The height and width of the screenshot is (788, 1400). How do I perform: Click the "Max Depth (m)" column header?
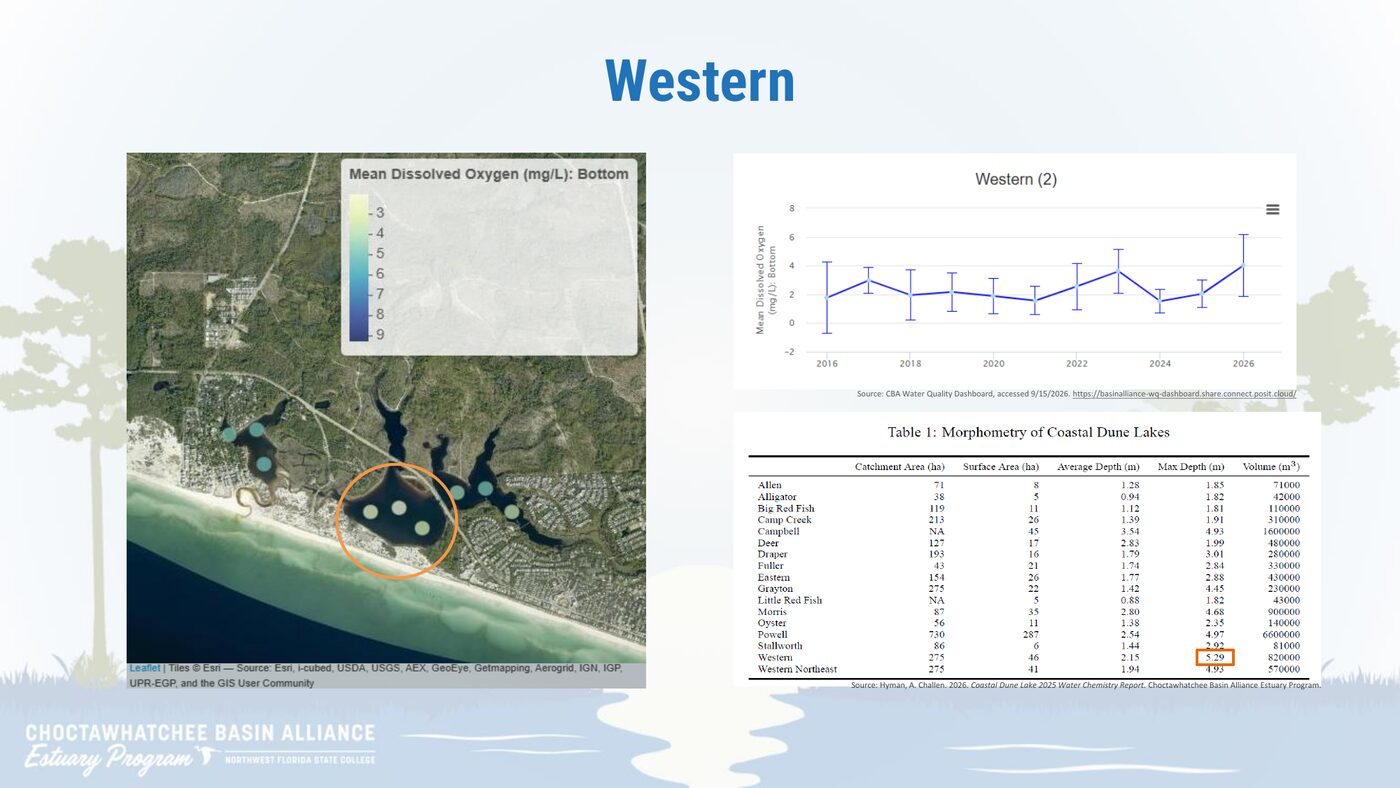pyautogui.click(x=1191, y=467)
